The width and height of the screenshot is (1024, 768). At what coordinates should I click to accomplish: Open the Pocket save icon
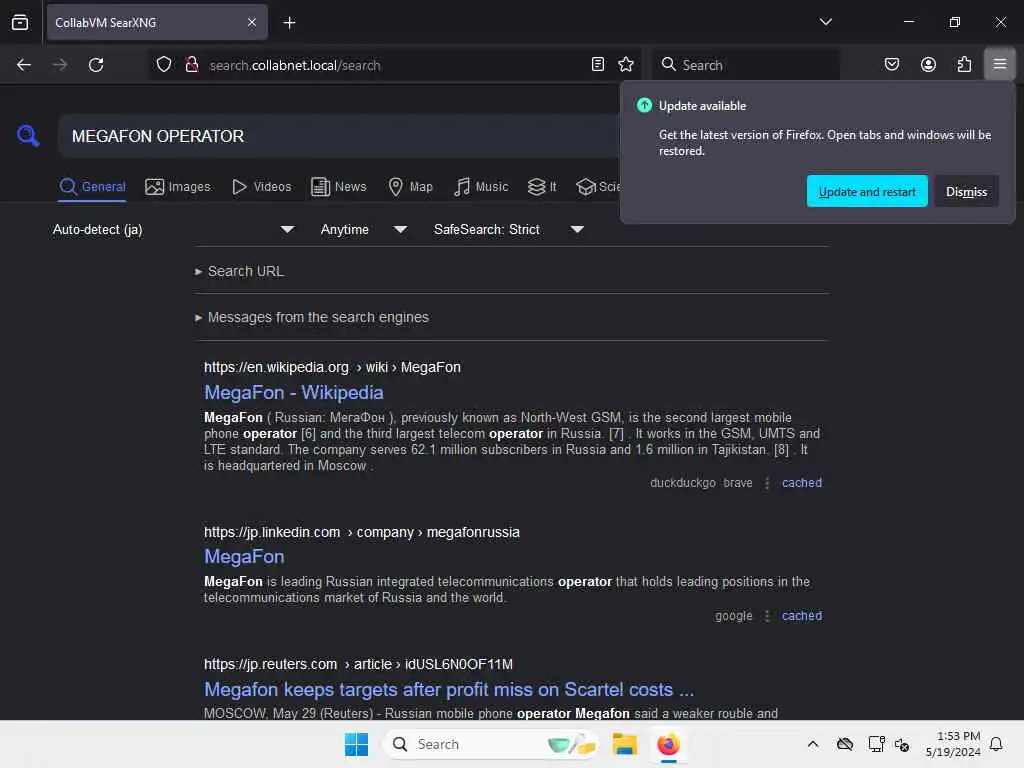pos(891,64)
